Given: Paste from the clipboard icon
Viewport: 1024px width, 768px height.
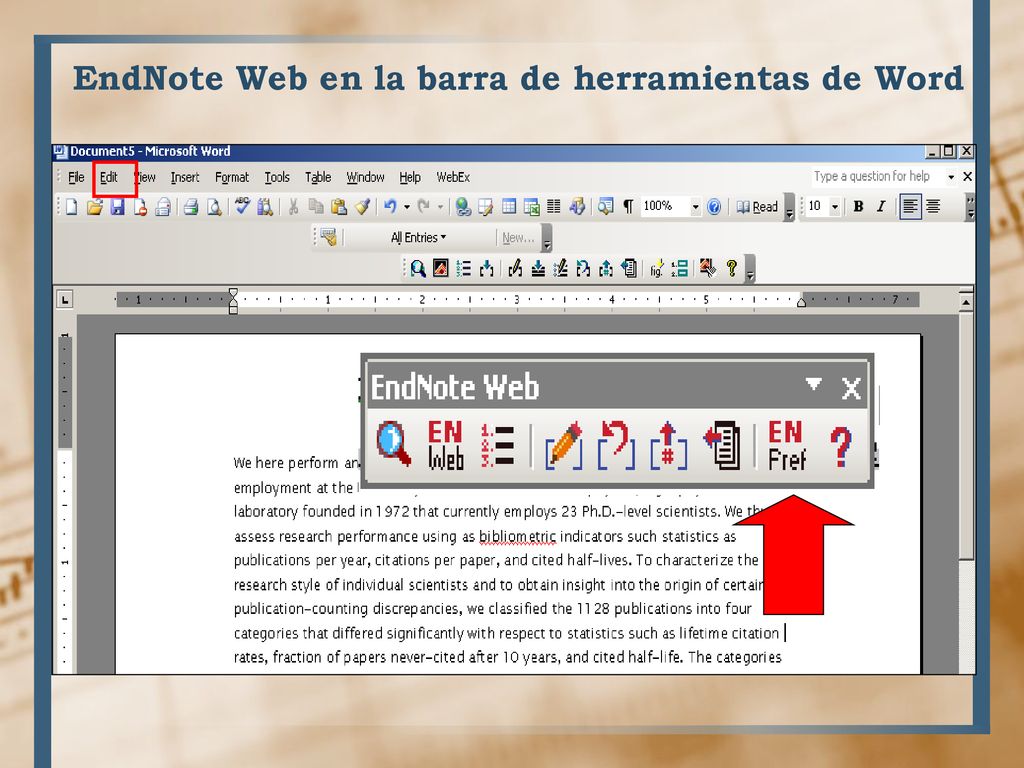Looking at the screenshot, I should coord(338,207).
